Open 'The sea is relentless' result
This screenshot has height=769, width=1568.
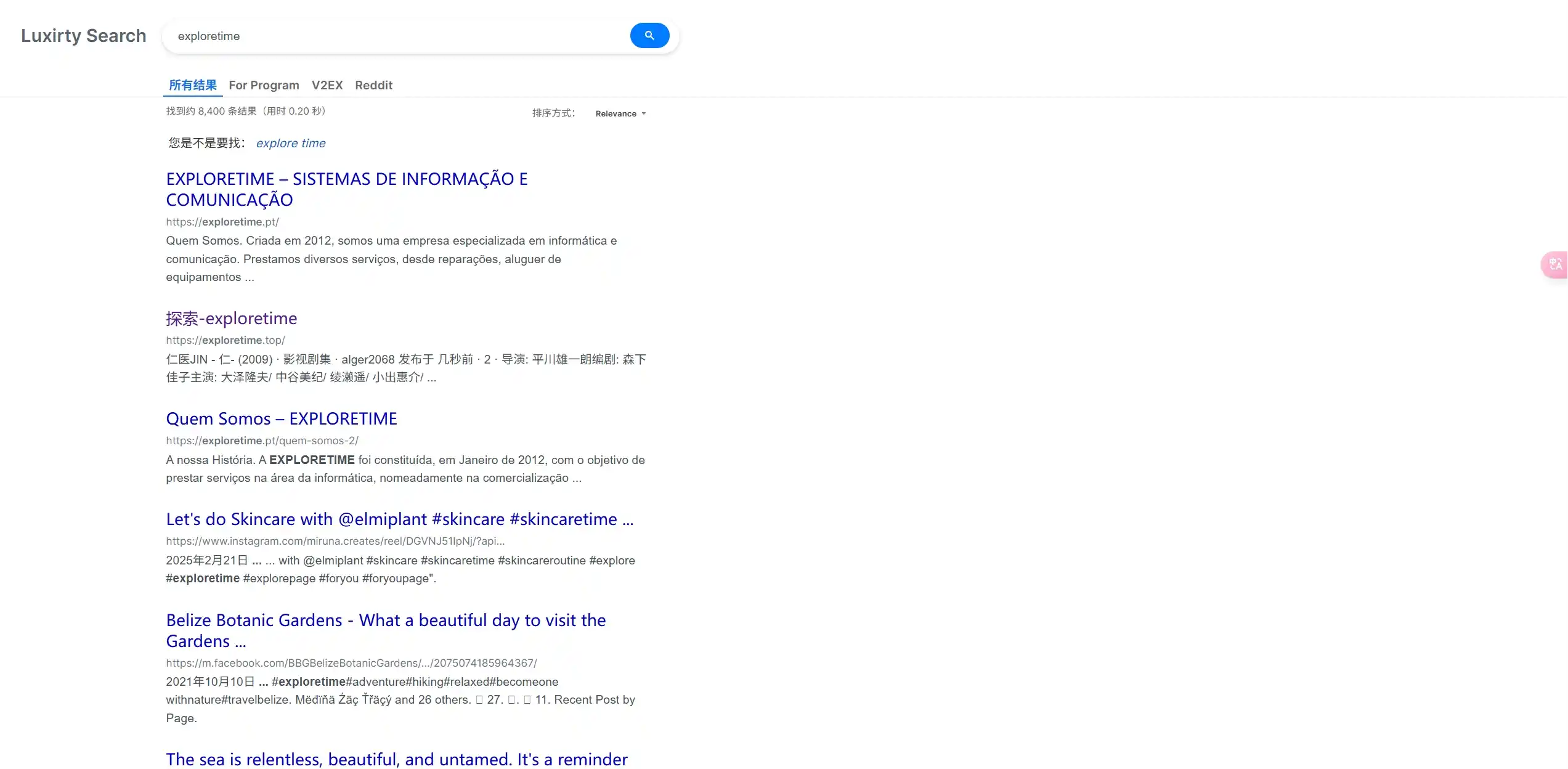coord(396,759)
